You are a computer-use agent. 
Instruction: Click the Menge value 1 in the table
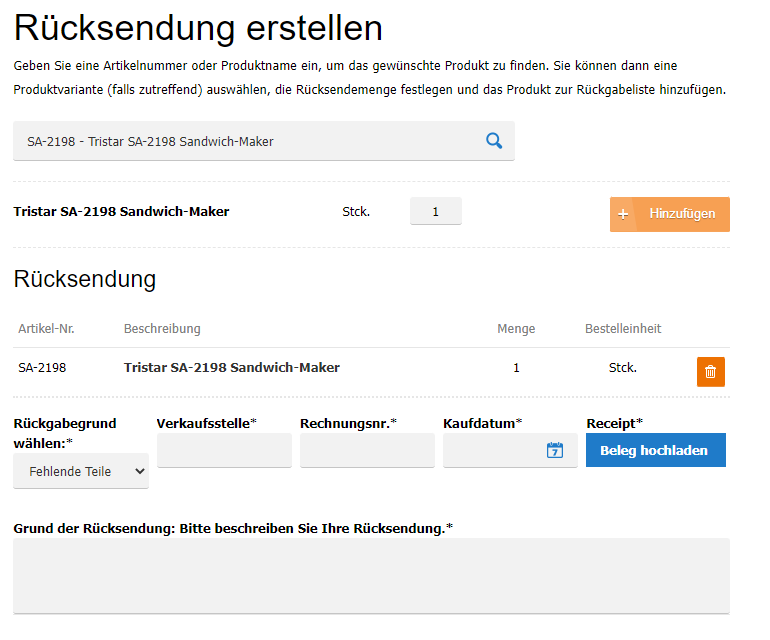516,367
